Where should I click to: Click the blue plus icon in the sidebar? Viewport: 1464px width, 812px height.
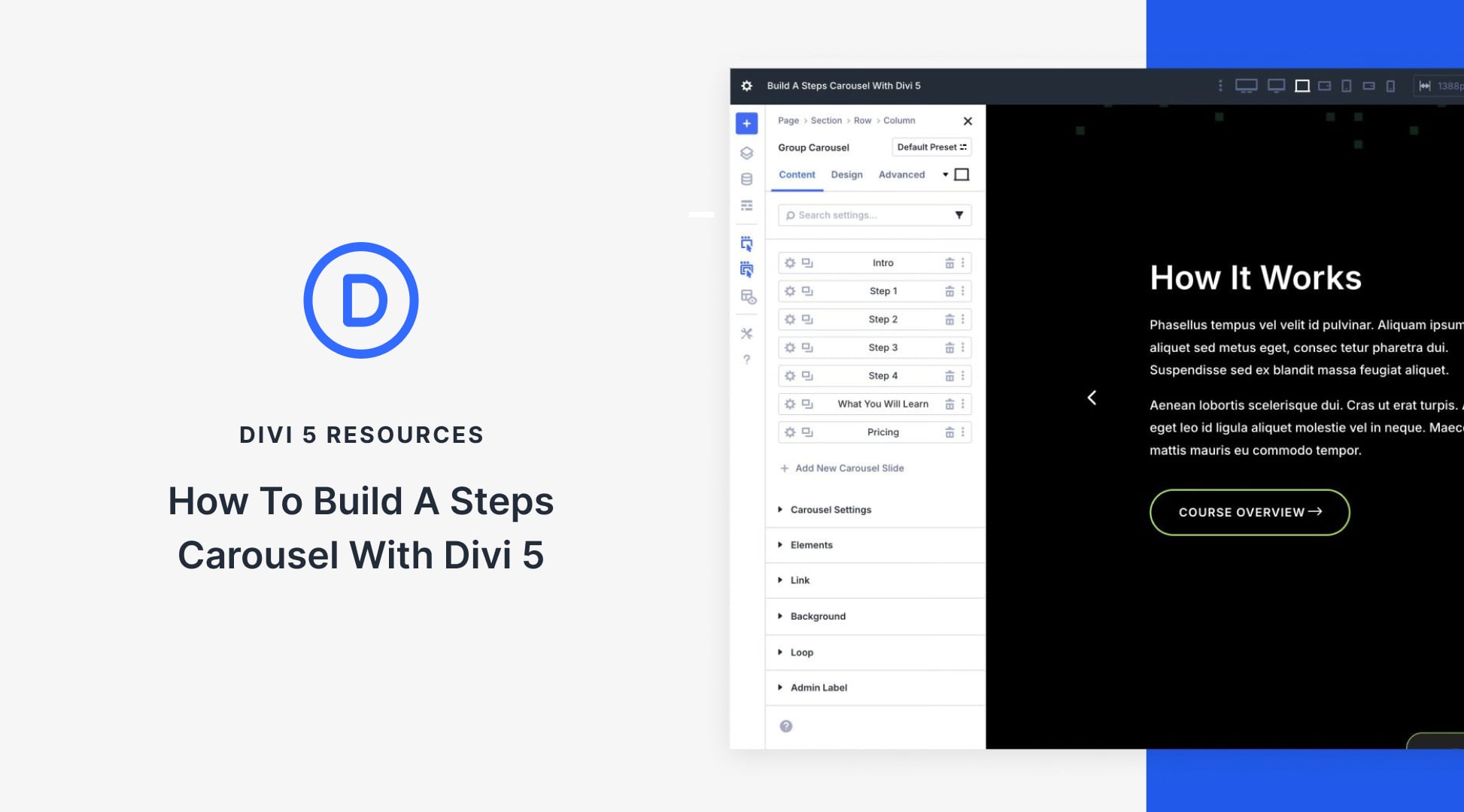[x=746, y=123]
